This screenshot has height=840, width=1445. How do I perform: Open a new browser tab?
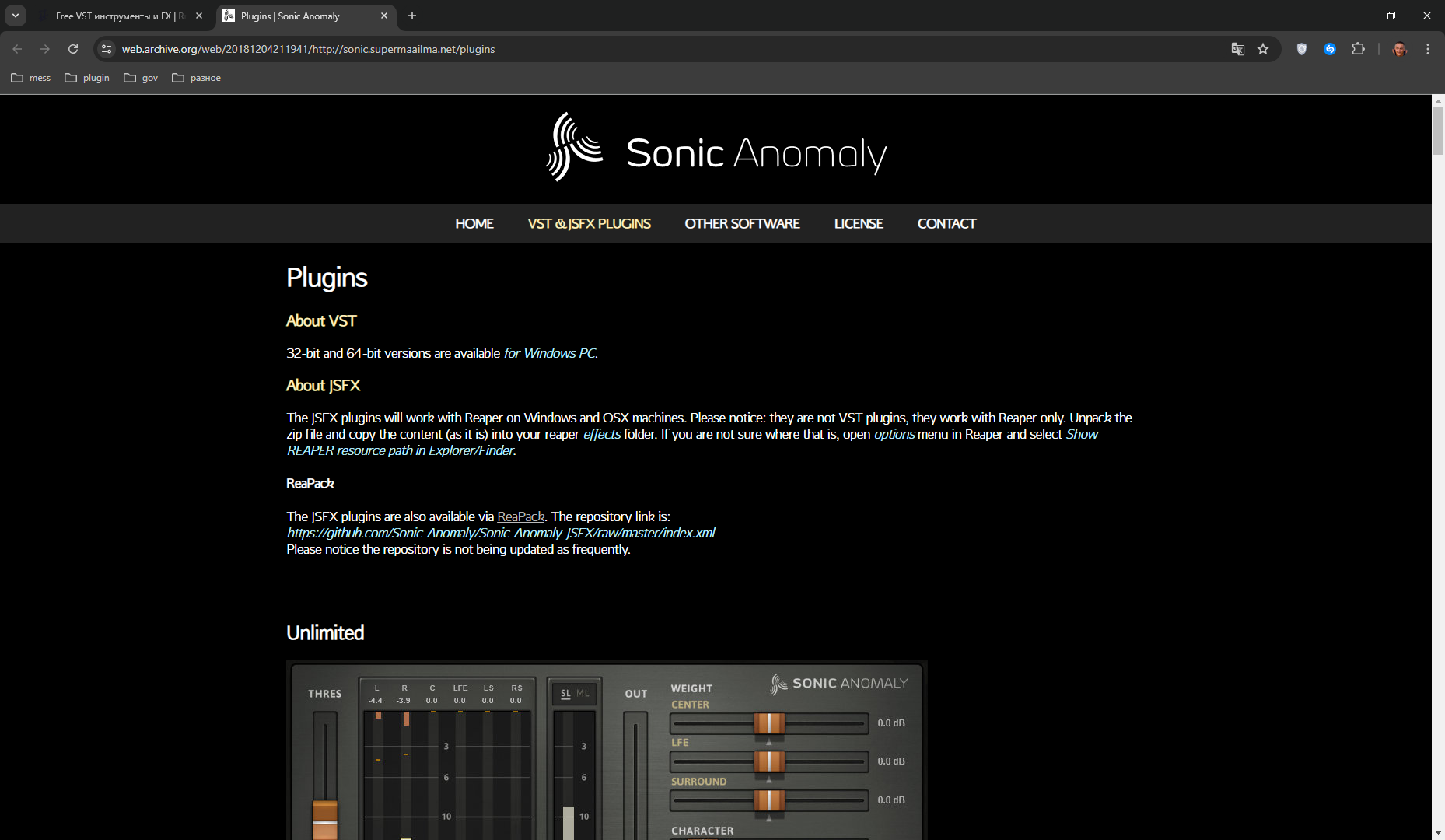coord(412,16)
